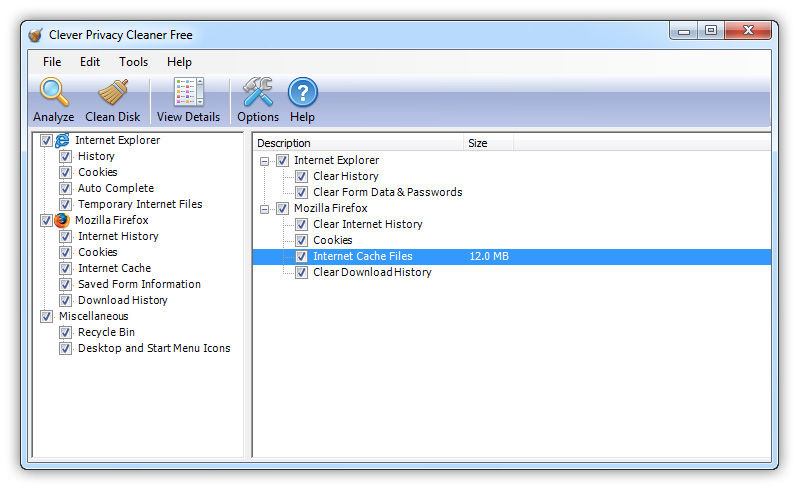
Task: Toggle Cookies checkbox under Mozilla Firefox left panel
Action: tap(65, 252)
